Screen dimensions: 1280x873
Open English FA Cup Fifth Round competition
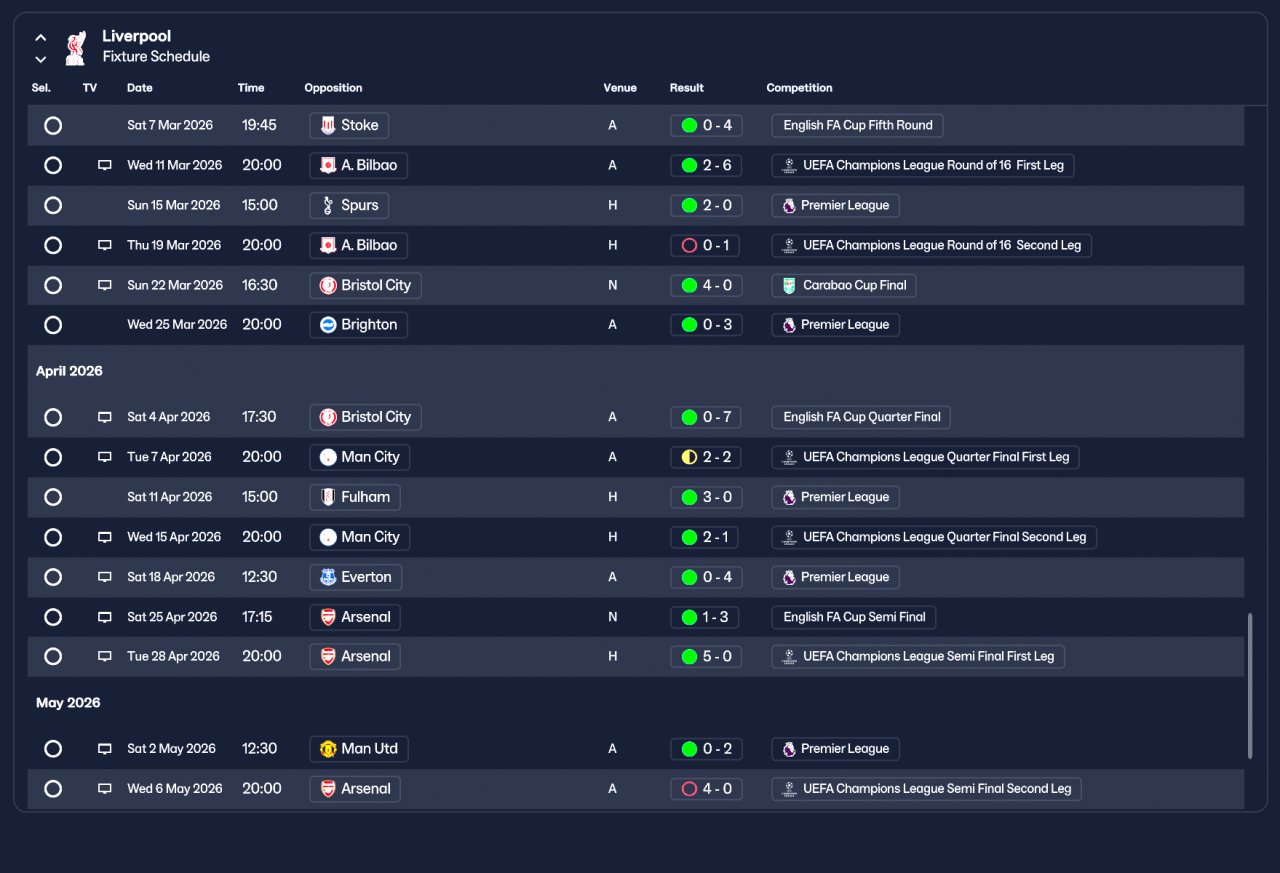857,125
